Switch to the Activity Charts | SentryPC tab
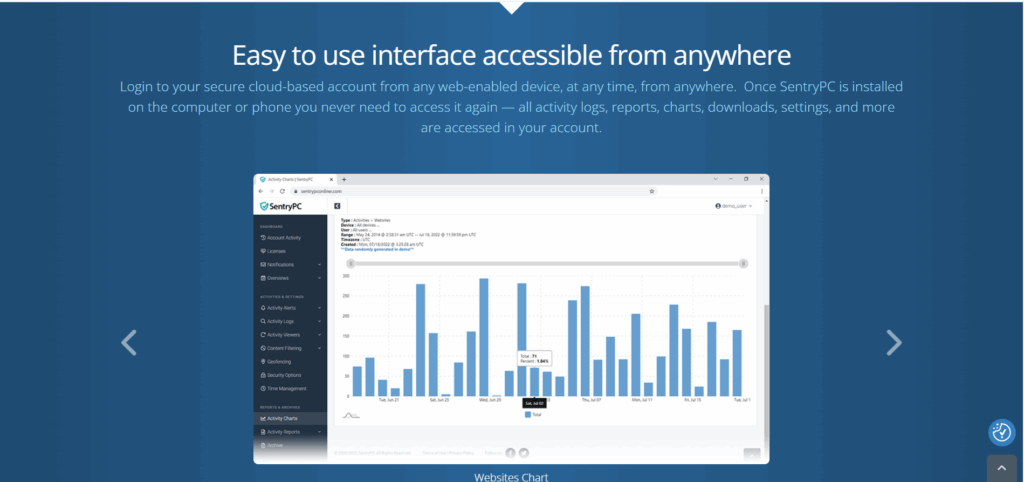This screenshot has height=482, width=1024. [x=296, y=179]
